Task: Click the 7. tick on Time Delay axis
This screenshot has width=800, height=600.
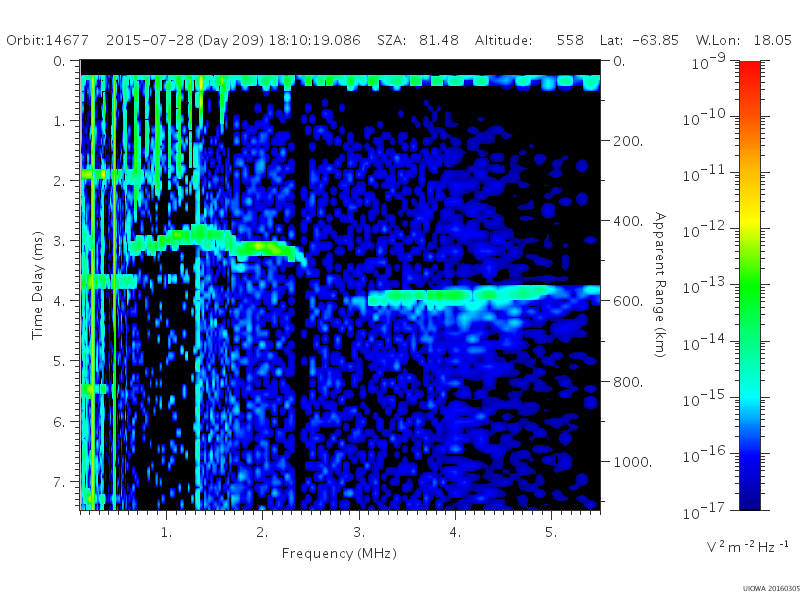Action: click(60, 482)
